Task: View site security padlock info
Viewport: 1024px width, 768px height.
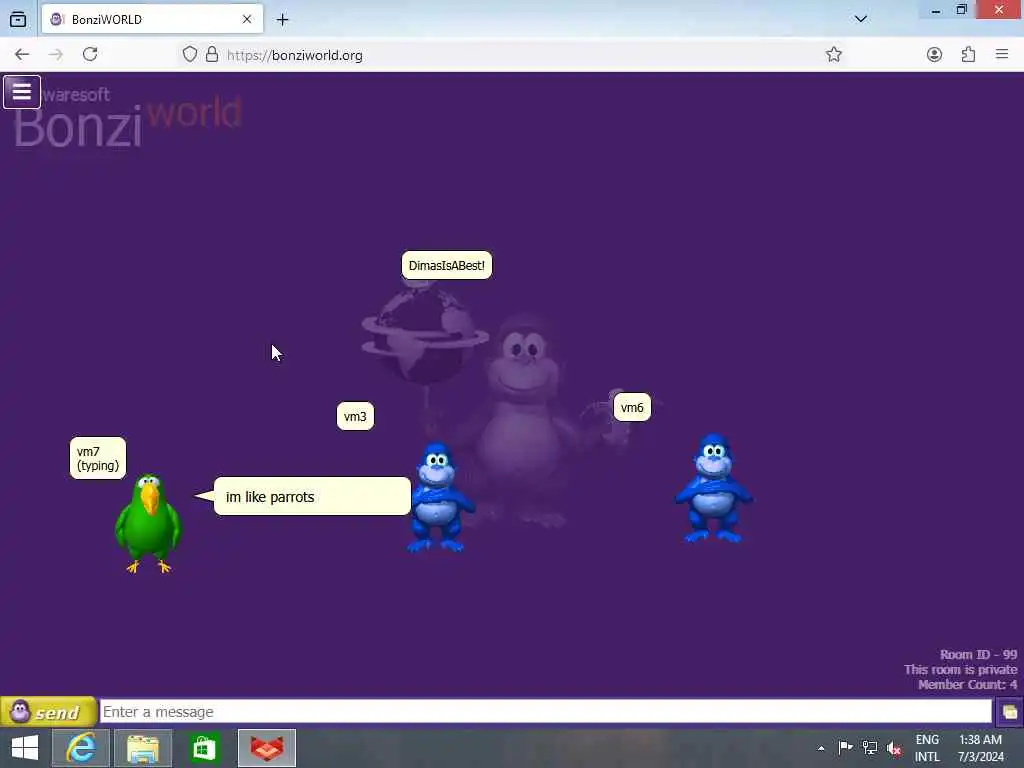Action: click(x=212, y=55)
